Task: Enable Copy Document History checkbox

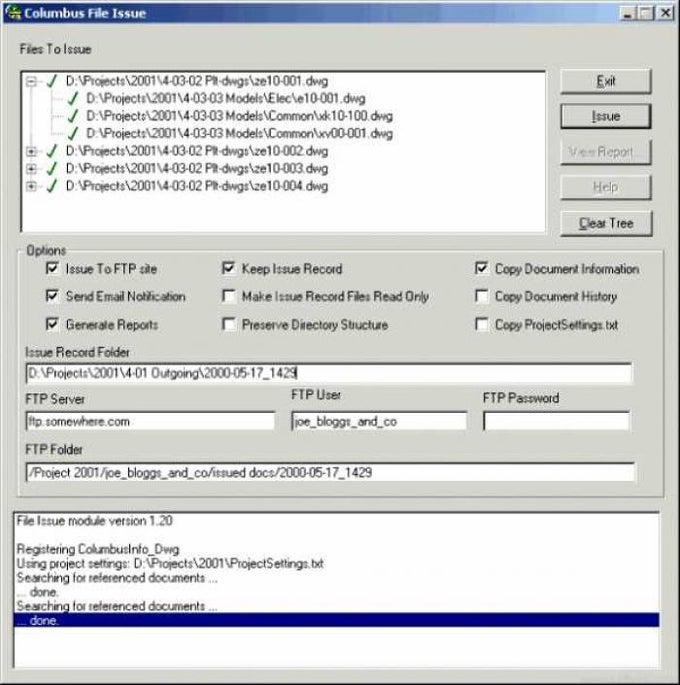Action: point(482,296)
